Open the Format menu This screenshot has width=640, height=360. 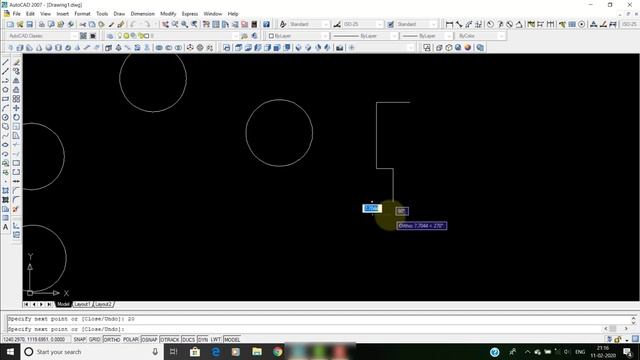click(82, 14)
